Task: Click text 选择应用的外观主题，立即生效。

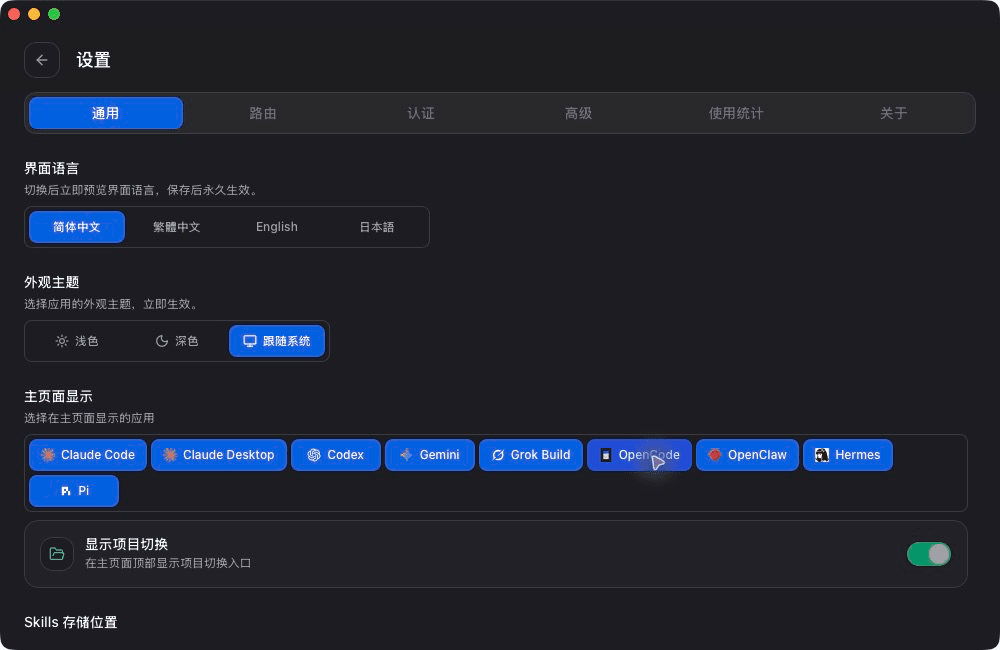Action: pos(112,304)
